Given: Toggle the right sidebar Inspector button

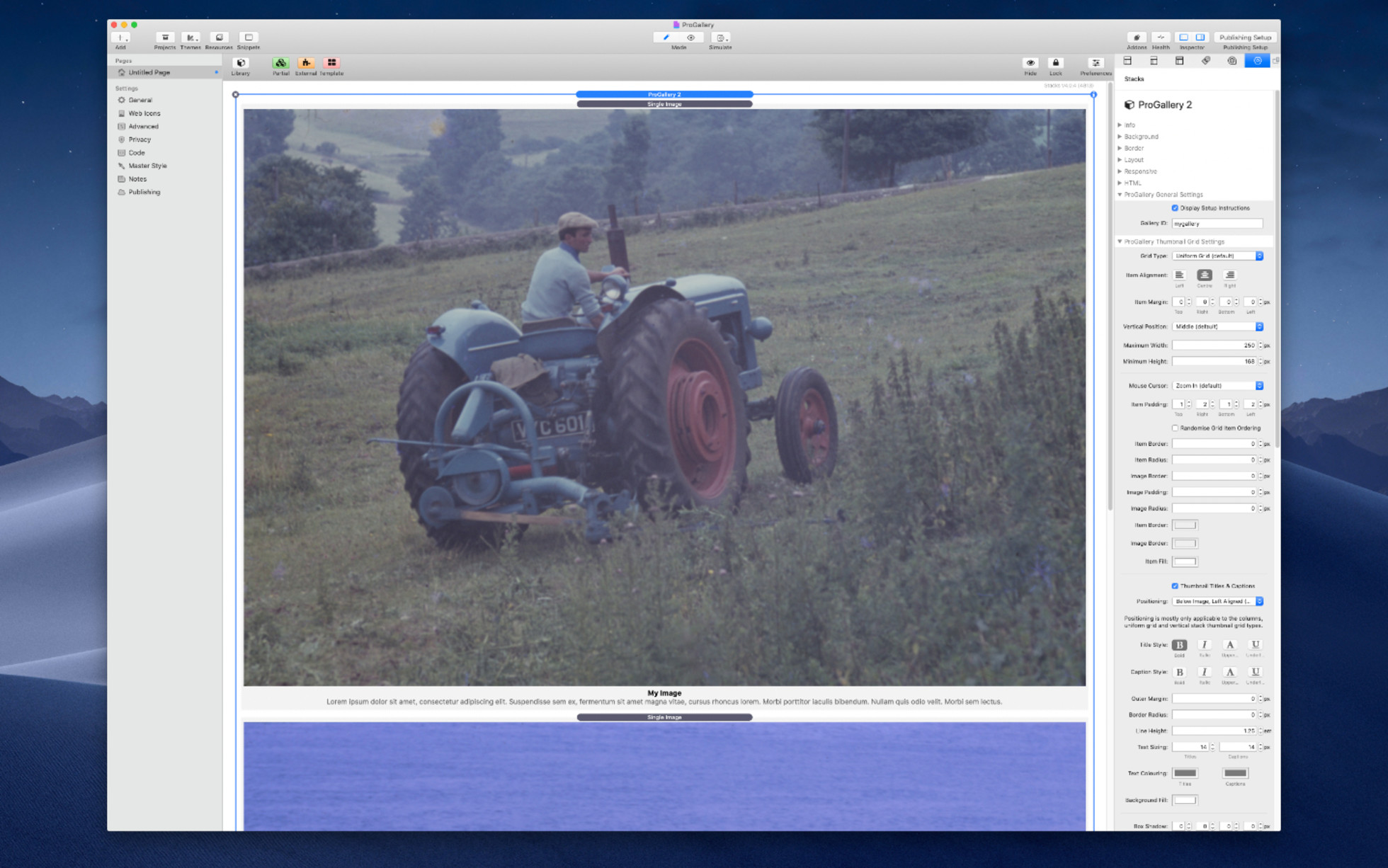Looking at the screenshot, I should coord(1200,38).
